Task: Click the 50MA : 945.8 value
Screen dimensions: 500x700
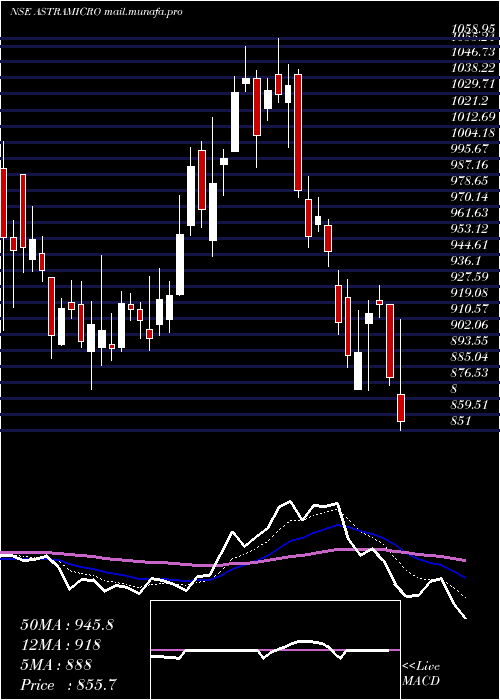Action: 67,625
